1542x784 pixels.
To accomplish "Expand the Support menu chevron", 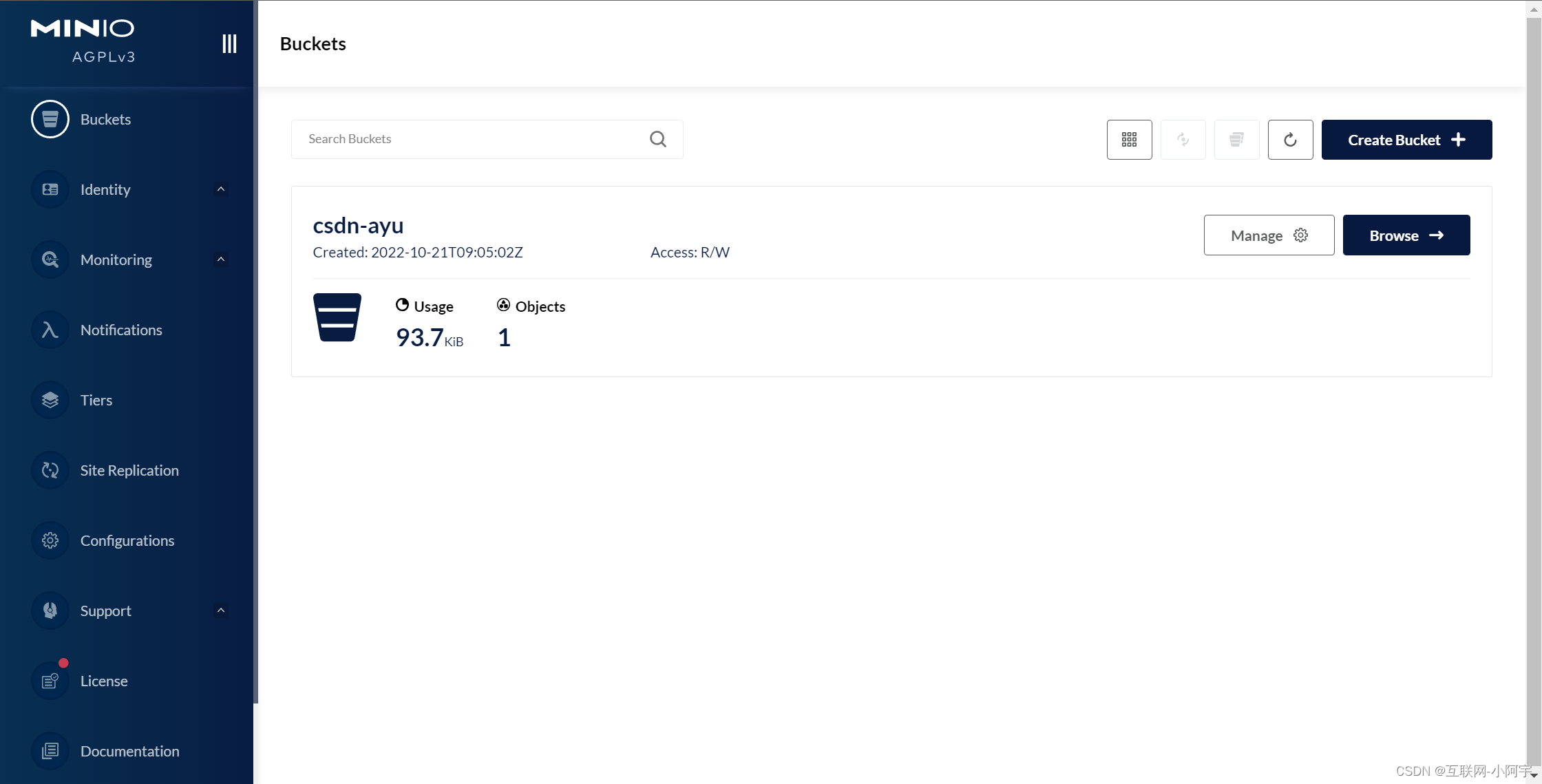I will tap(221, 611).
